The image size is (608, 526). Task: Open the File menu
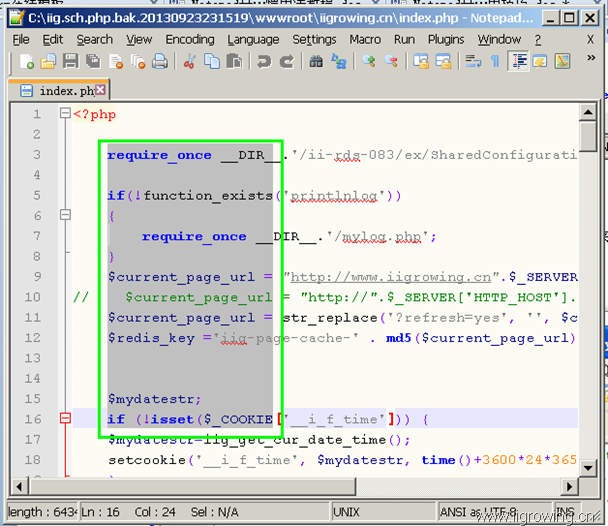[x=21, y=40]
